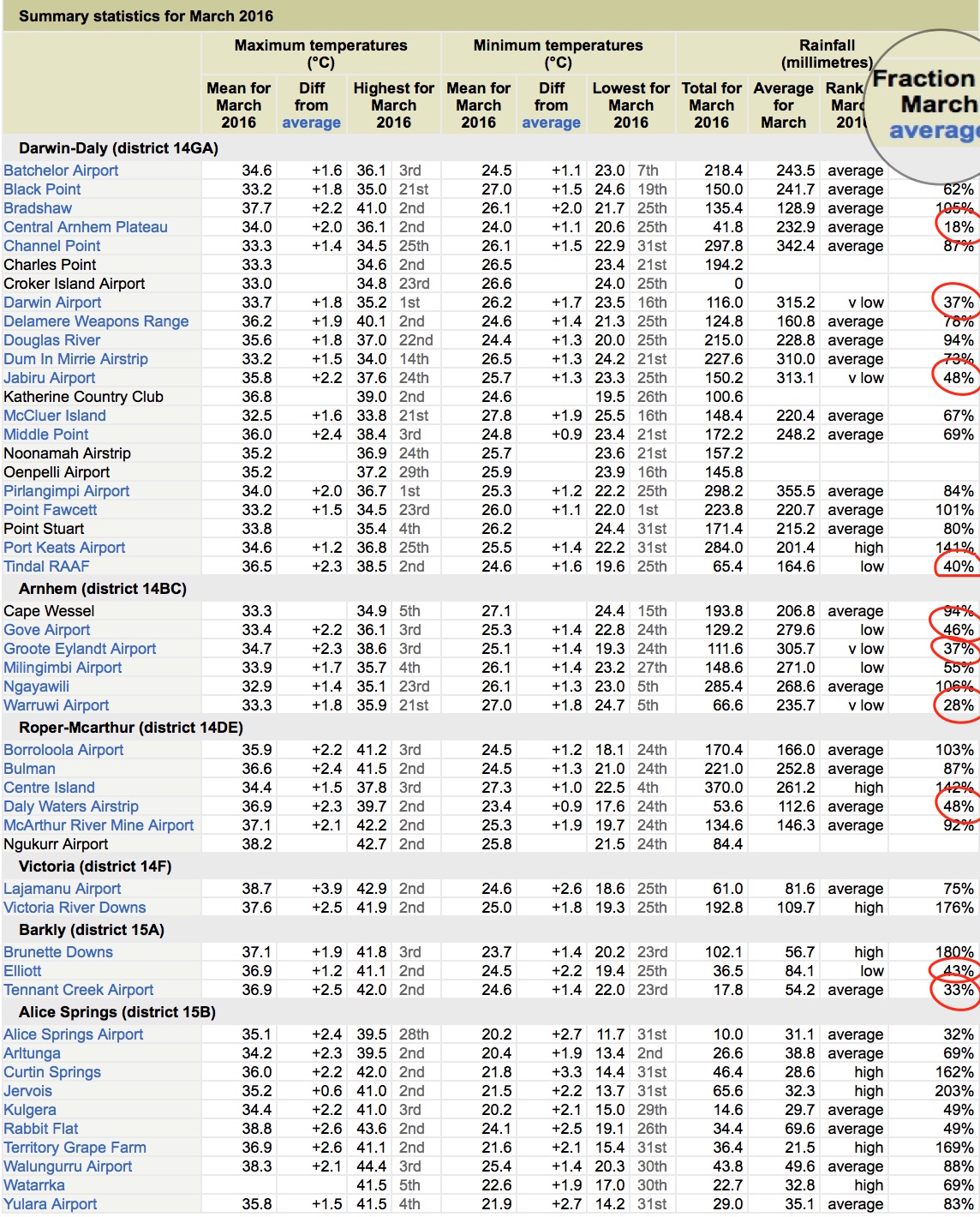Open Groote Eylandt Airport link
This screenshot has height=1217, width=980.
[x=80, y=649]
